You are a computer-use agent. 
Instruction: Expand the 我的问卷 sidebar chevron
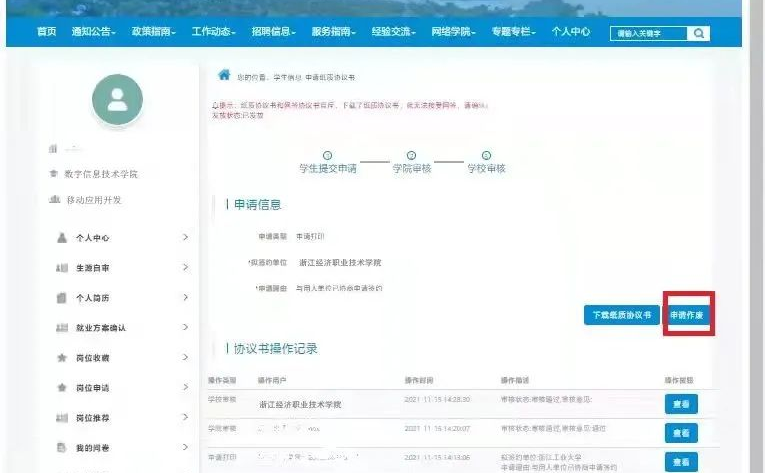(x=185, y=447)
